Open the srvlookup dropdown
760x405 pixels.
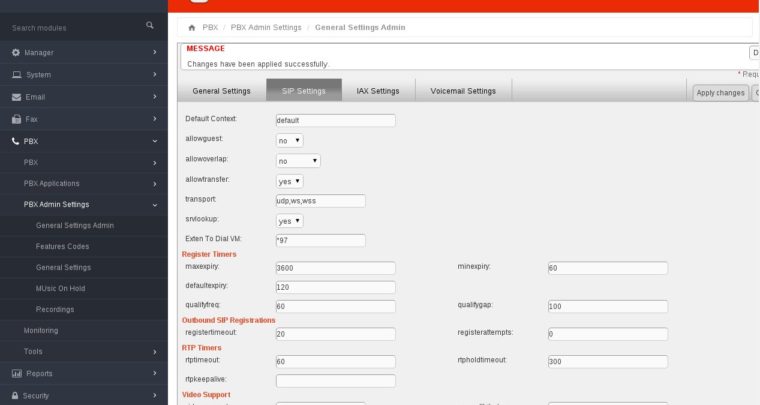[x=289, y=221]
